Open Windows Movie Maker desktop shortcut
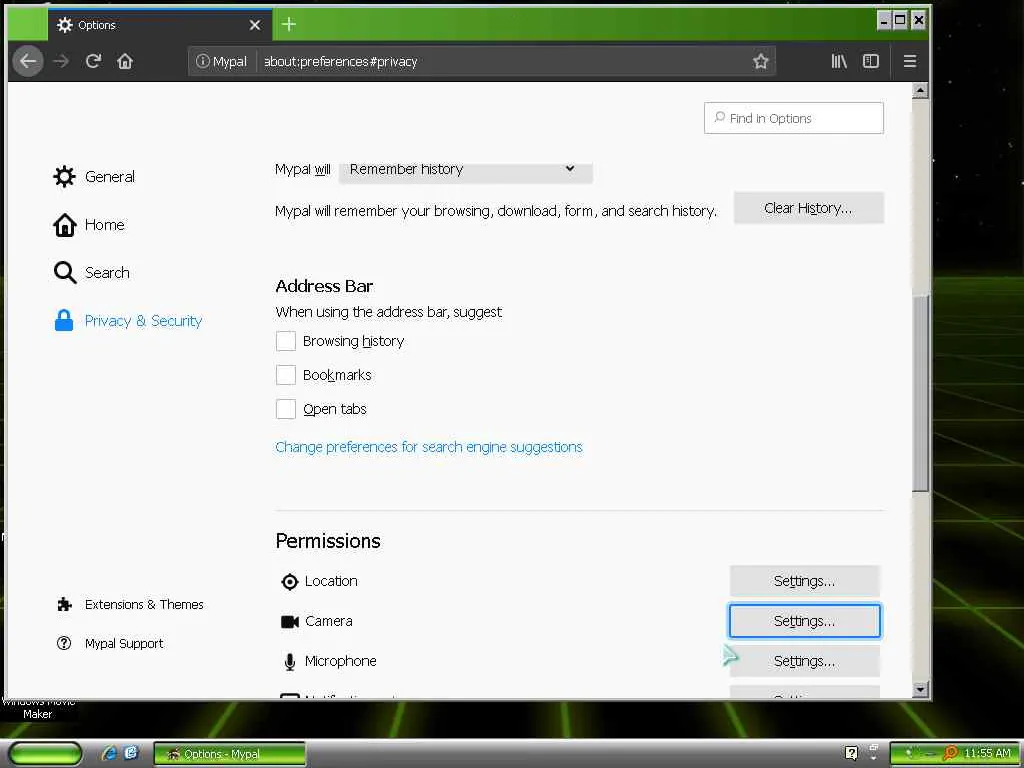 tap(37, 708)
